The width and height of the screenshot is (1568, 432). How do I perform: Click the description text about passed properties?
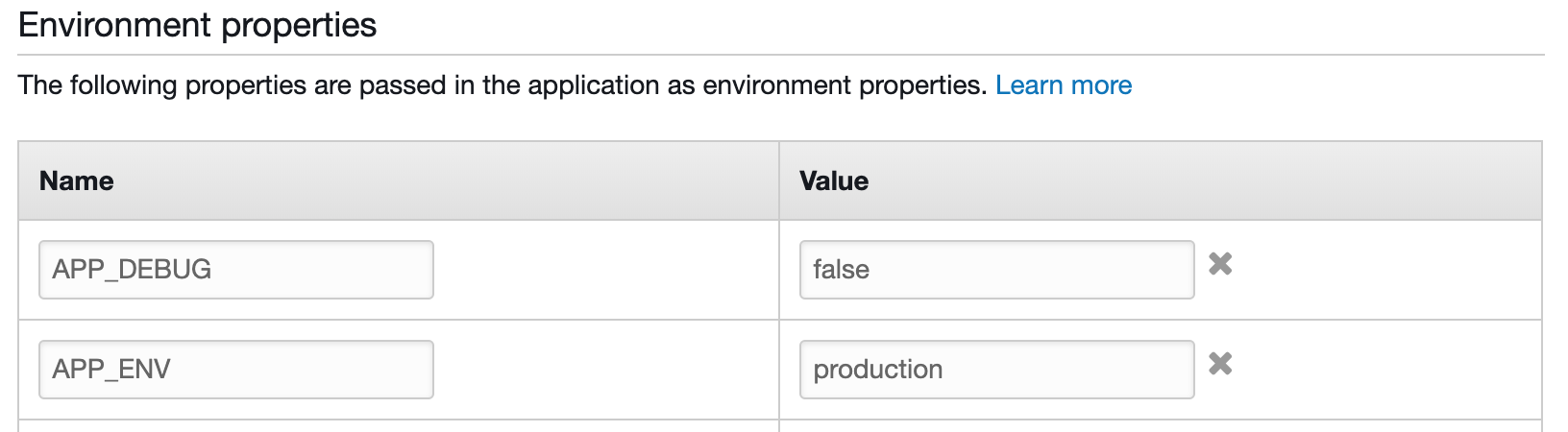[384, 85]
